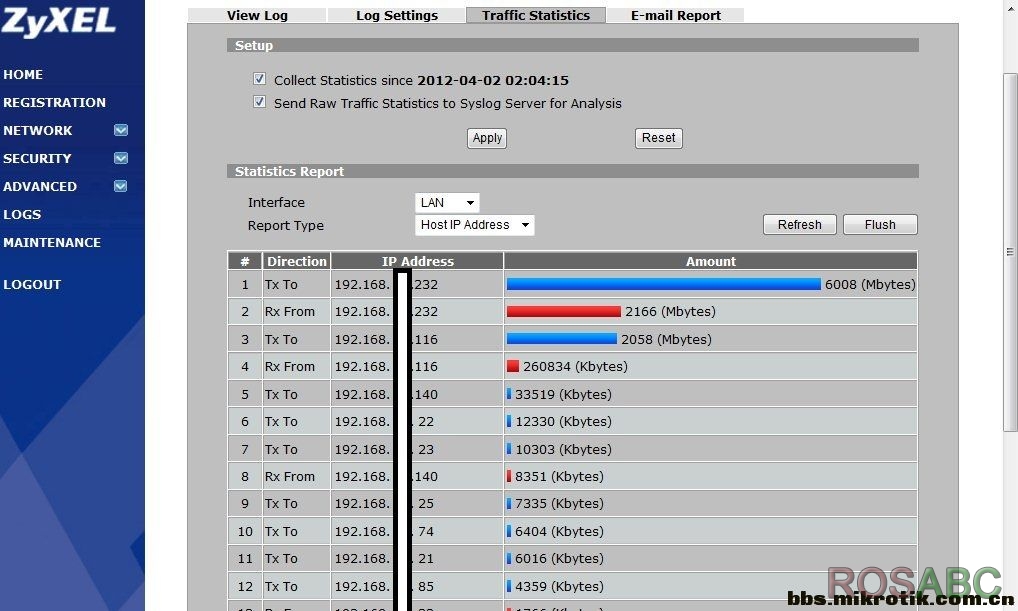Open SECURITY sidebar menu
Image resolution: width=1018 pixels, height=611 pixels.
(37, 158)
